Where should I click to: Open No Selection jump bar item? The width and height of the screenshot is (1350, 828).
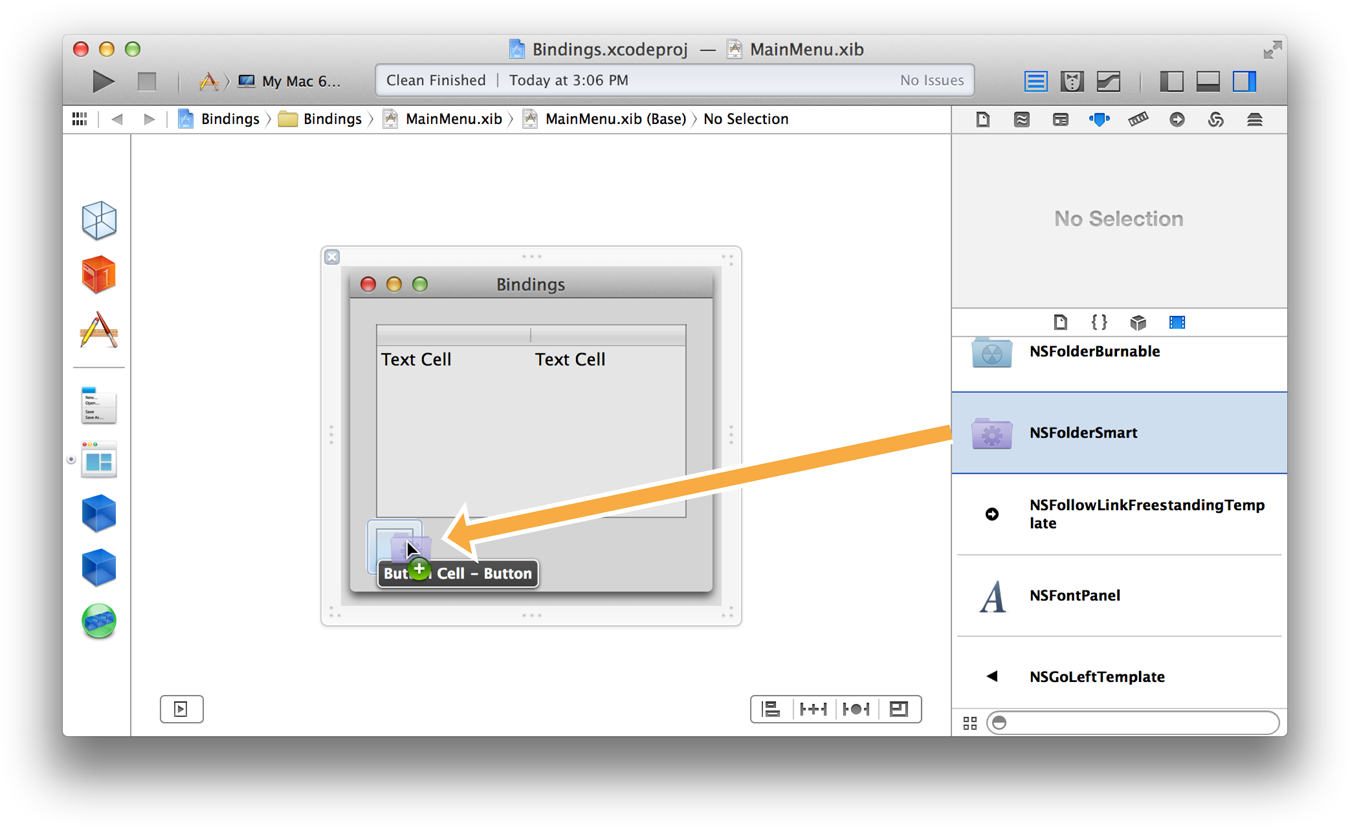(746, 119)
